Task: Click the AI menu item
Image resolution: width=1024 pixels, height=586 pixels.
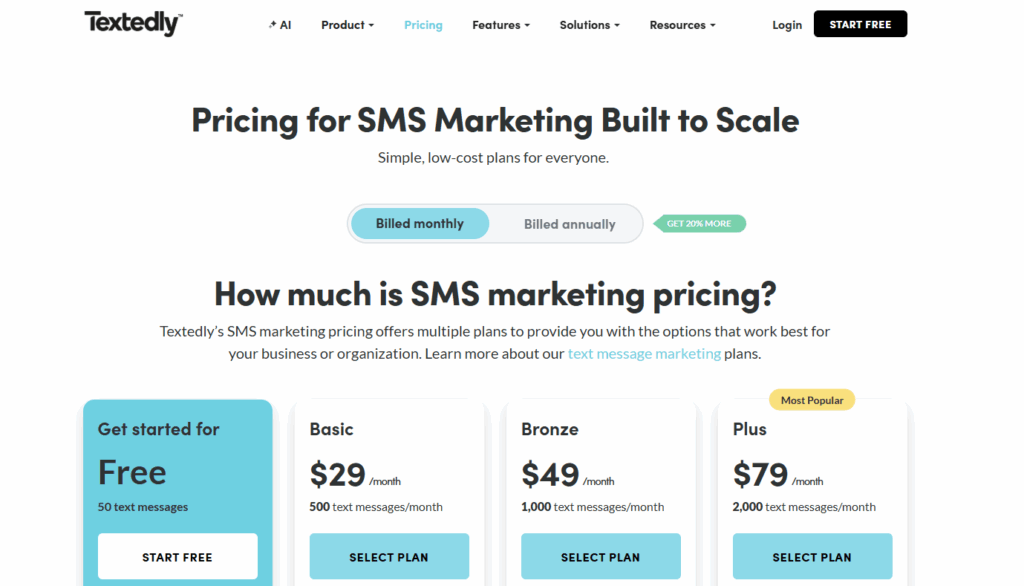Action: (x=282, y=25)
